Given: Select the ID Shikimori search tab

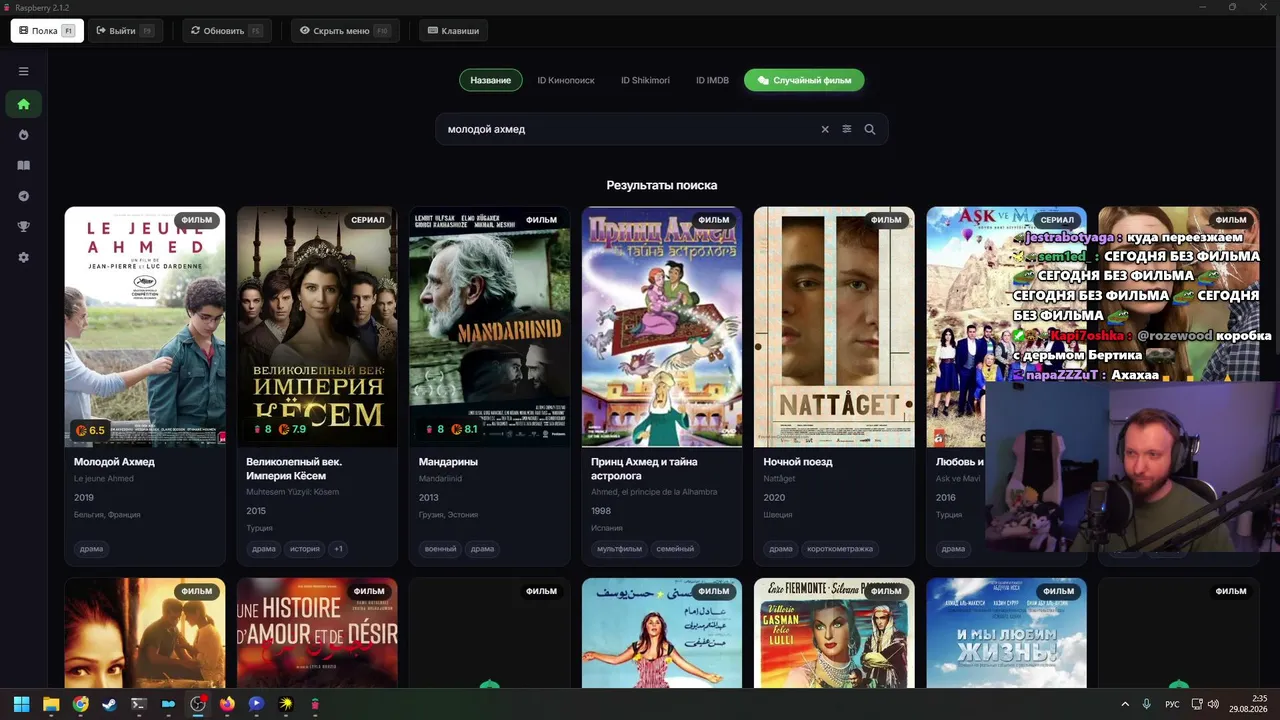Looking at the screenshot, I should (x=645, y=80).
